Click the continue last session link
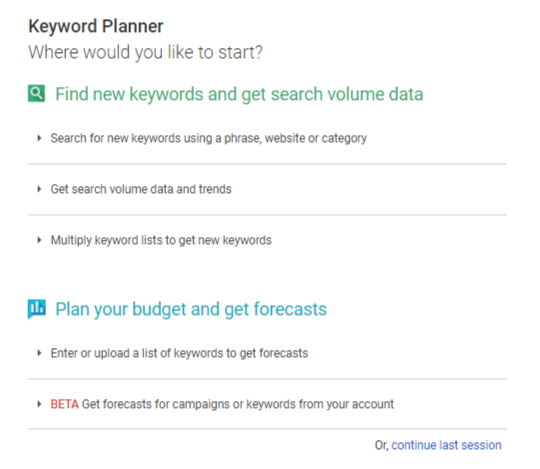 (446, 445)
